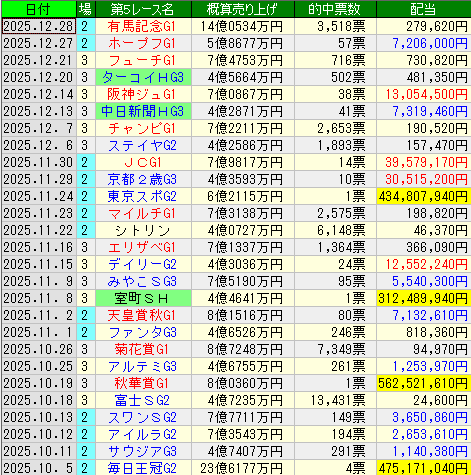Click the 概算売り上げ column header
The image size is (471, 475).
(x=243, y=9)
